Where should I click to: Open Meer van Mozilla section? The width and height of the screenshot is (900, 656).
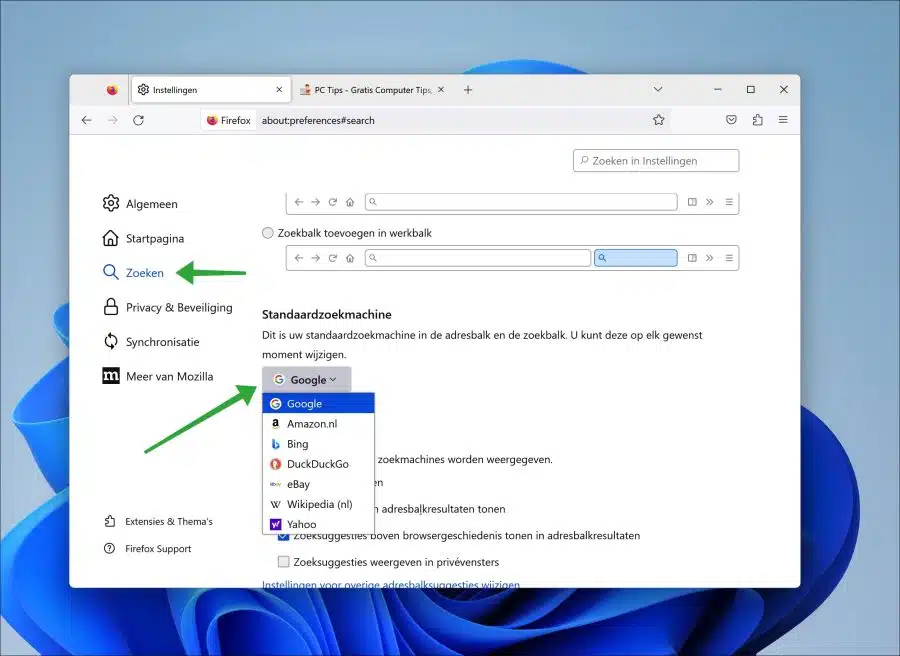[x=158, y=376]
